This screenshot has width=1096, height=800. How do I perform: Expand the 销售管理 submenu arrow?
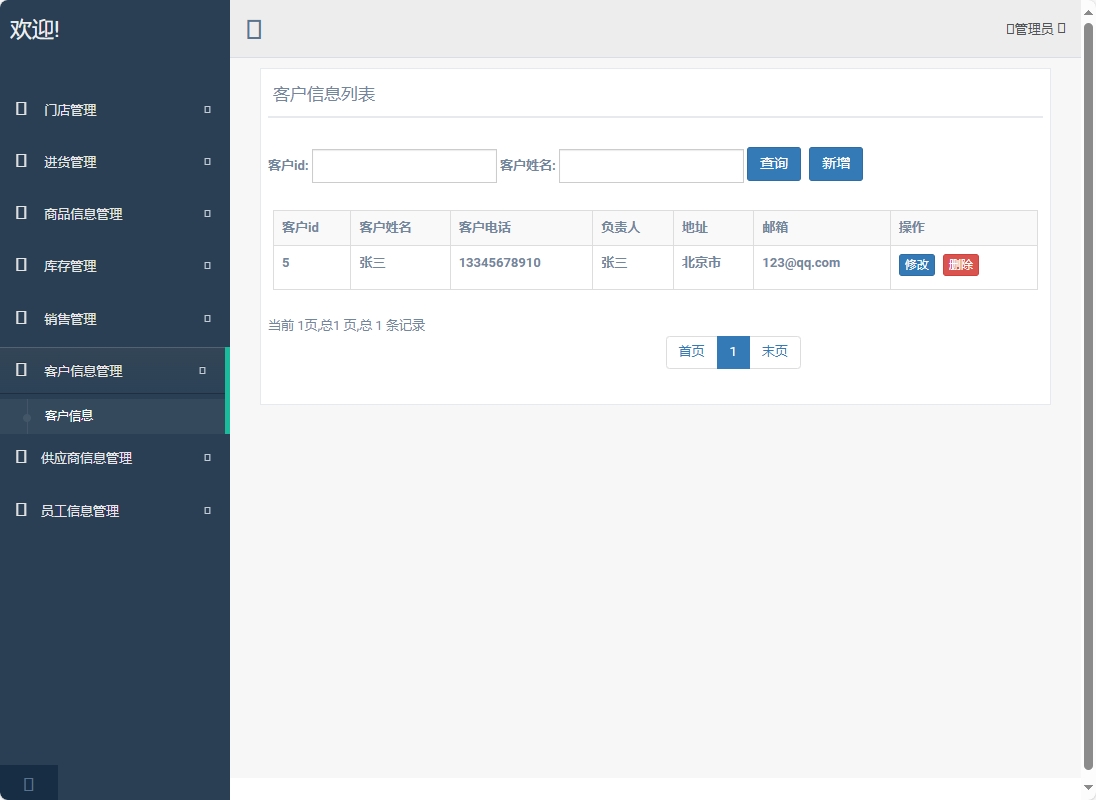pyautogui.click(x=206, y=318)
